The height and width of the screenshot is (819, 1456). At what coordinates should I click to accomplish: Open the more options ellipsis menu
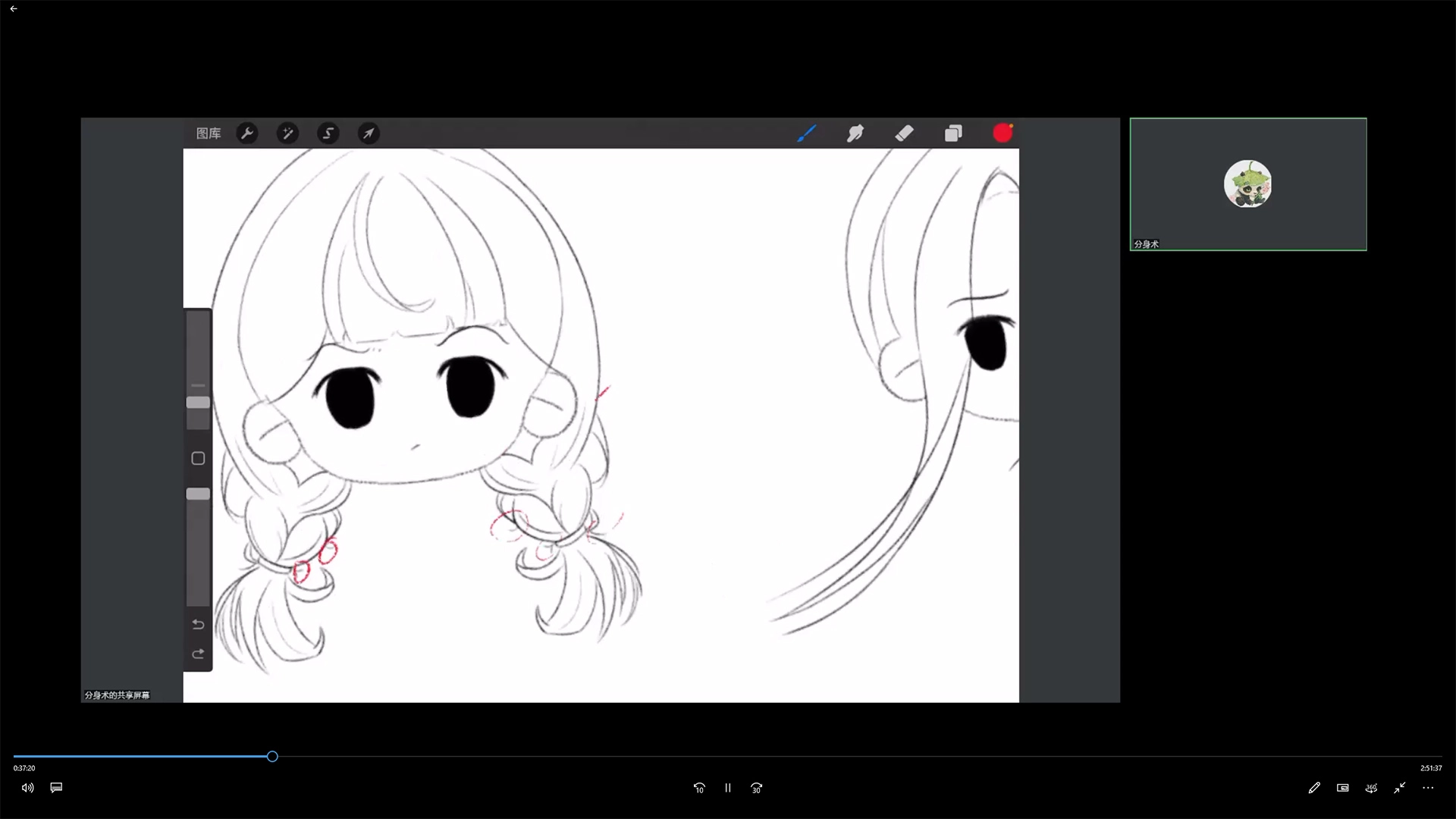[x=1428, y=788]
